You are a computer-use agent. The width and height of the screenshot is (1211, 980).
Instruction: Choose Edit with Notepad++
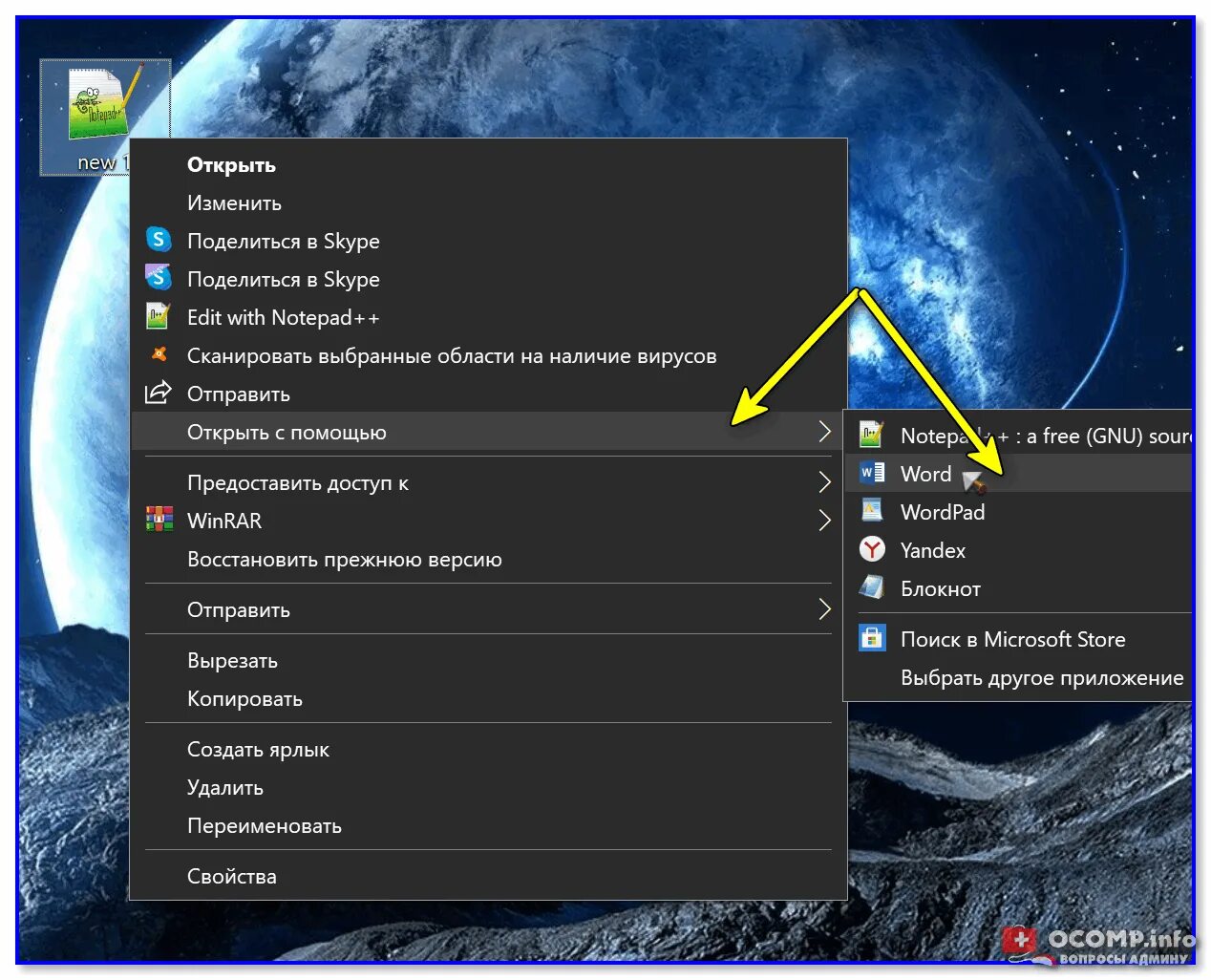(488, 317)
